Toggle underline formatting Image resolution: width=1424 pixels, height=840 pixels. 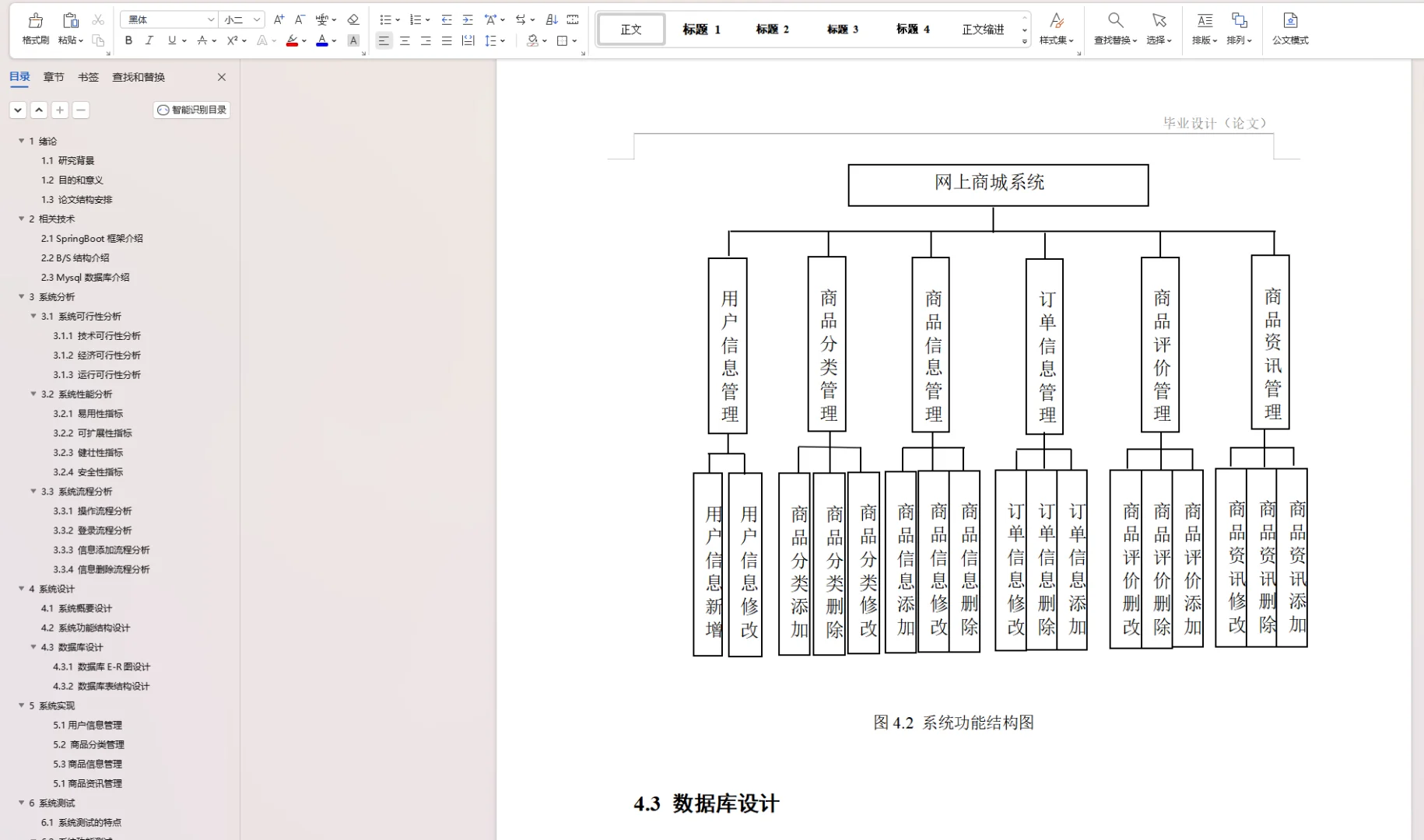click(170, 40)
